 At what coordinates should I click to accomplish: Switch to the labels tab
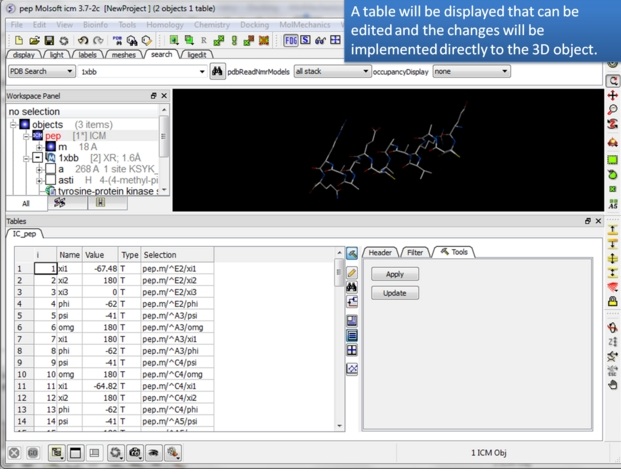[x=87, y=55]
